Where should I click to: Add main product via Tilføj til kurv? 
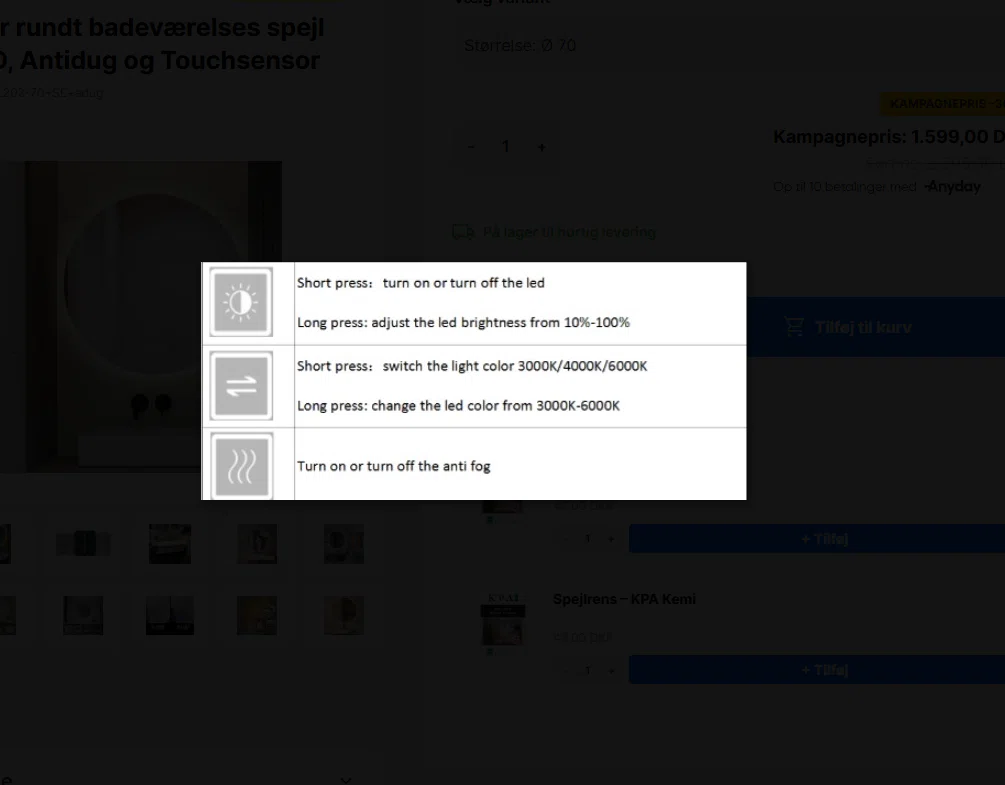[860, 327]
